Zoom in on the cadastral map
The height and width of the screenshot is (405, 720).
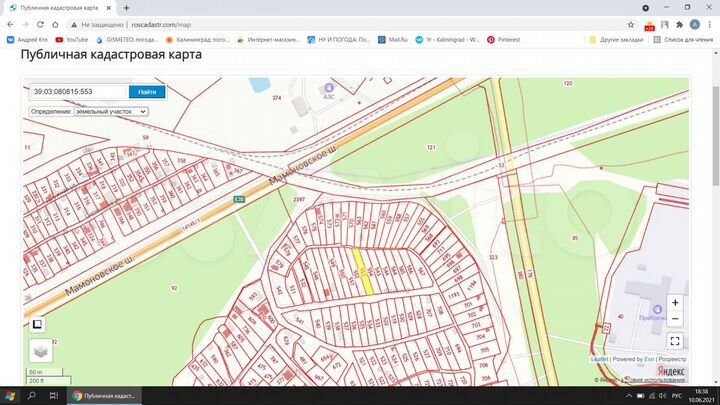click(x=675, y=301)
